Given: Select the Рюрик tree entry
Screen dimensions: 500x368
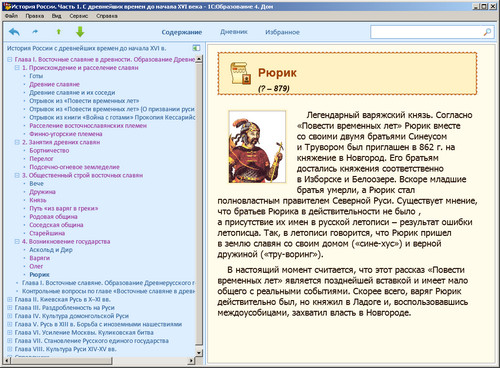Looking at the screenshot, I should pos(39,275).
